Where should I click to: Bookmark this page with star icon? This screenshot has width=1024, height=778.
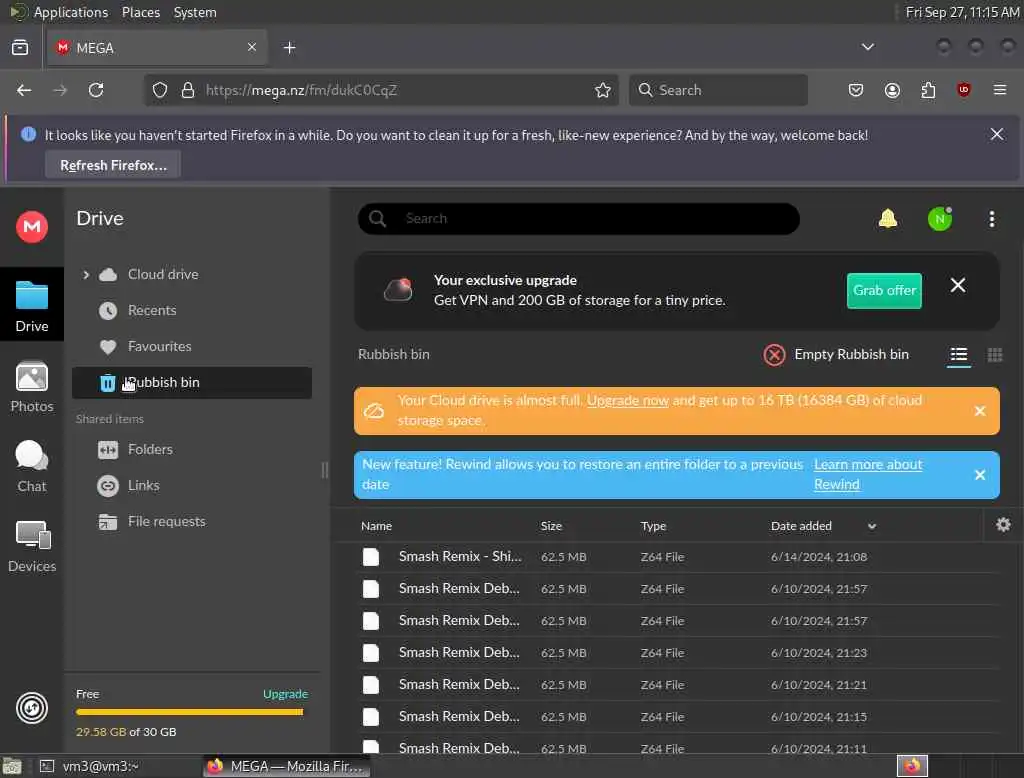tap(602, 90)
